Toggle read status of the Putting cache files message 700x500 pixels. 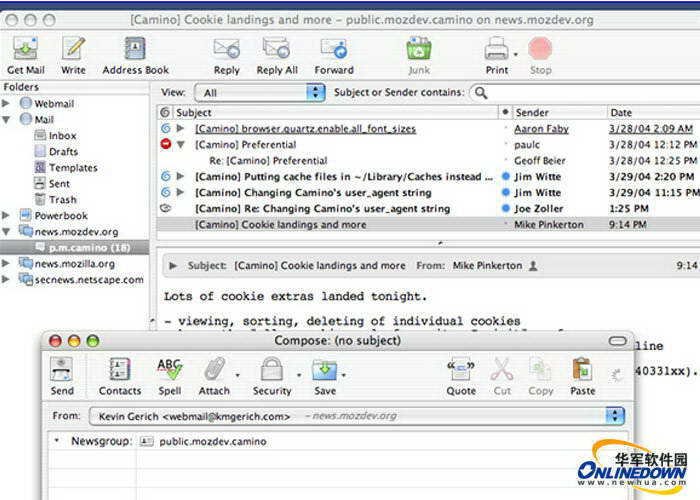click(x=506, y=176)
